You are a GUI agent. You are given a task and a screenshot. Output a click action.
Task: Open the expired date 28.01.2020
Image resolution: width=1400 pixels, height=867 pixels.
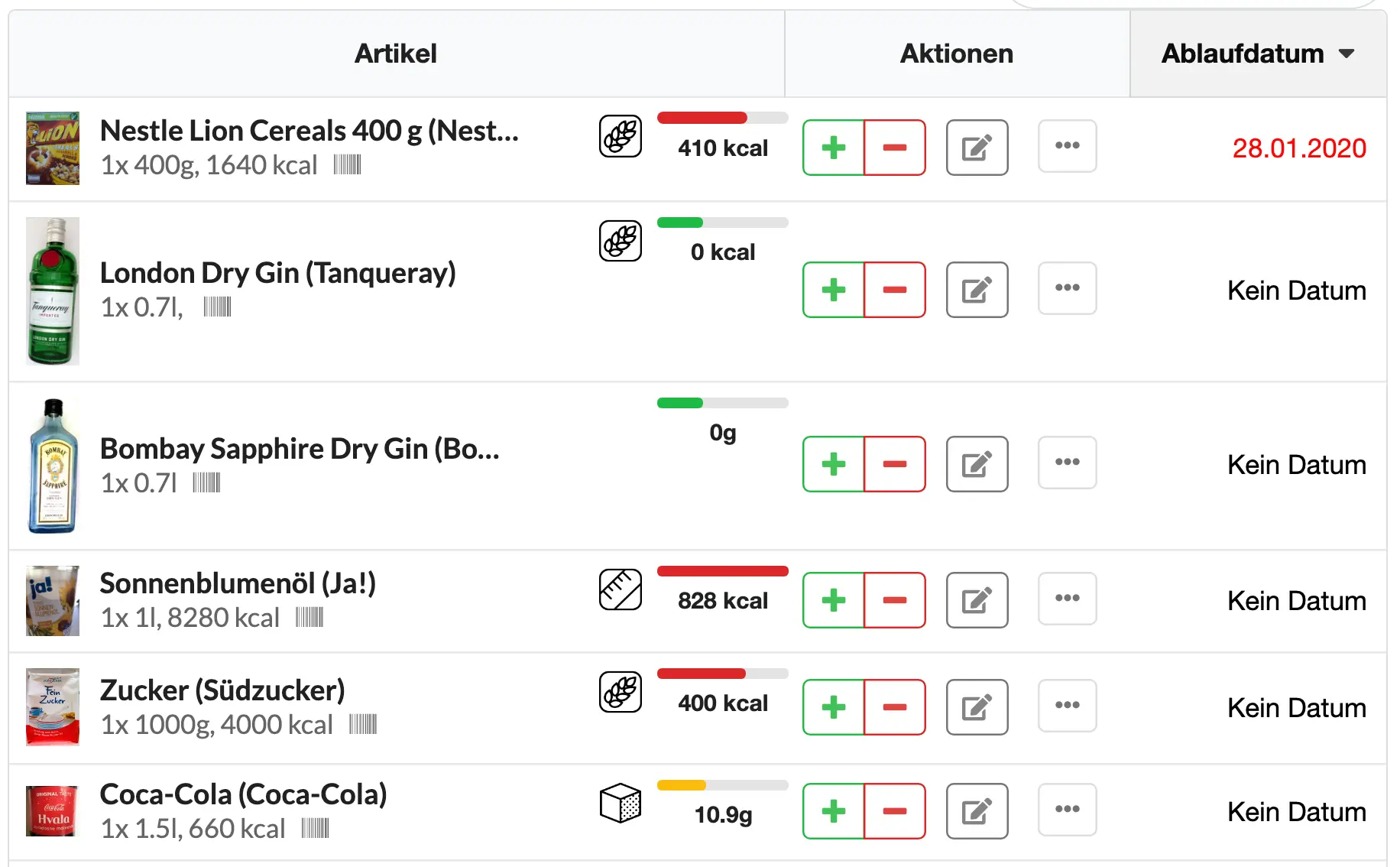(x=1299, y=148)
